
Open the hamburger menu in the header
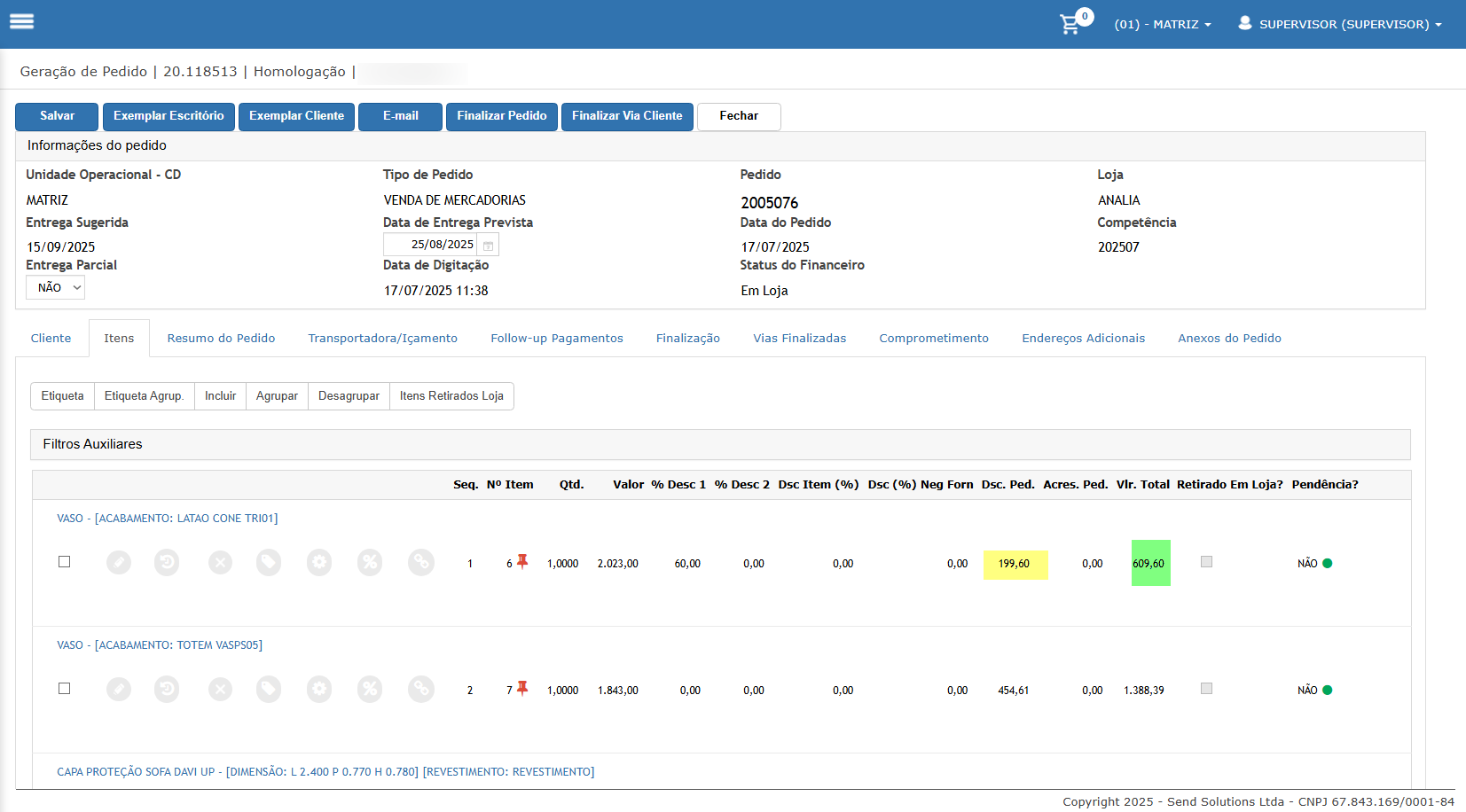[x=22, y=22]
